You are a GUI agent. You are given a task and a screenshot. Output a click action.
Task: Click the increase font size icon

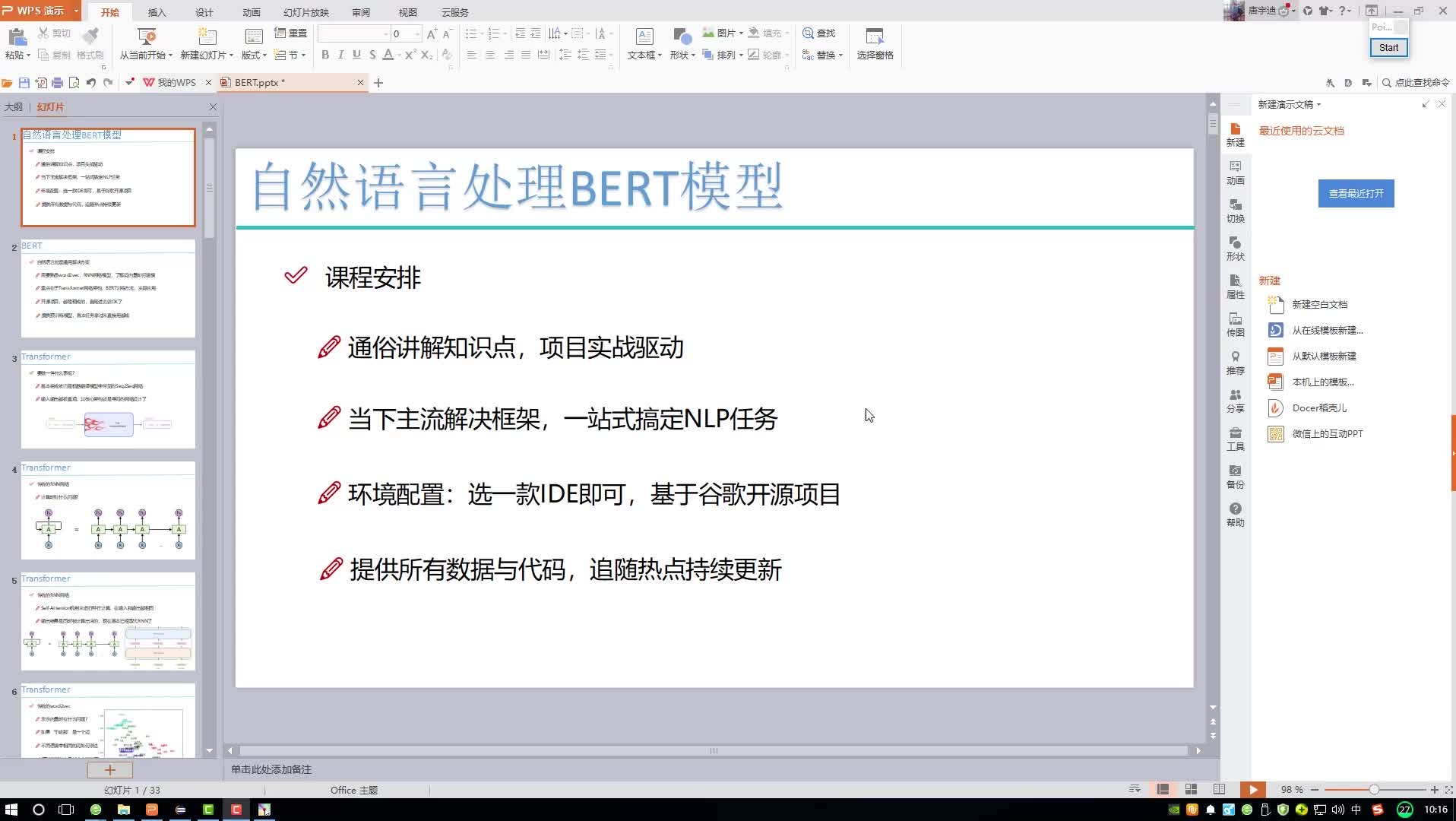coord(432,33)
